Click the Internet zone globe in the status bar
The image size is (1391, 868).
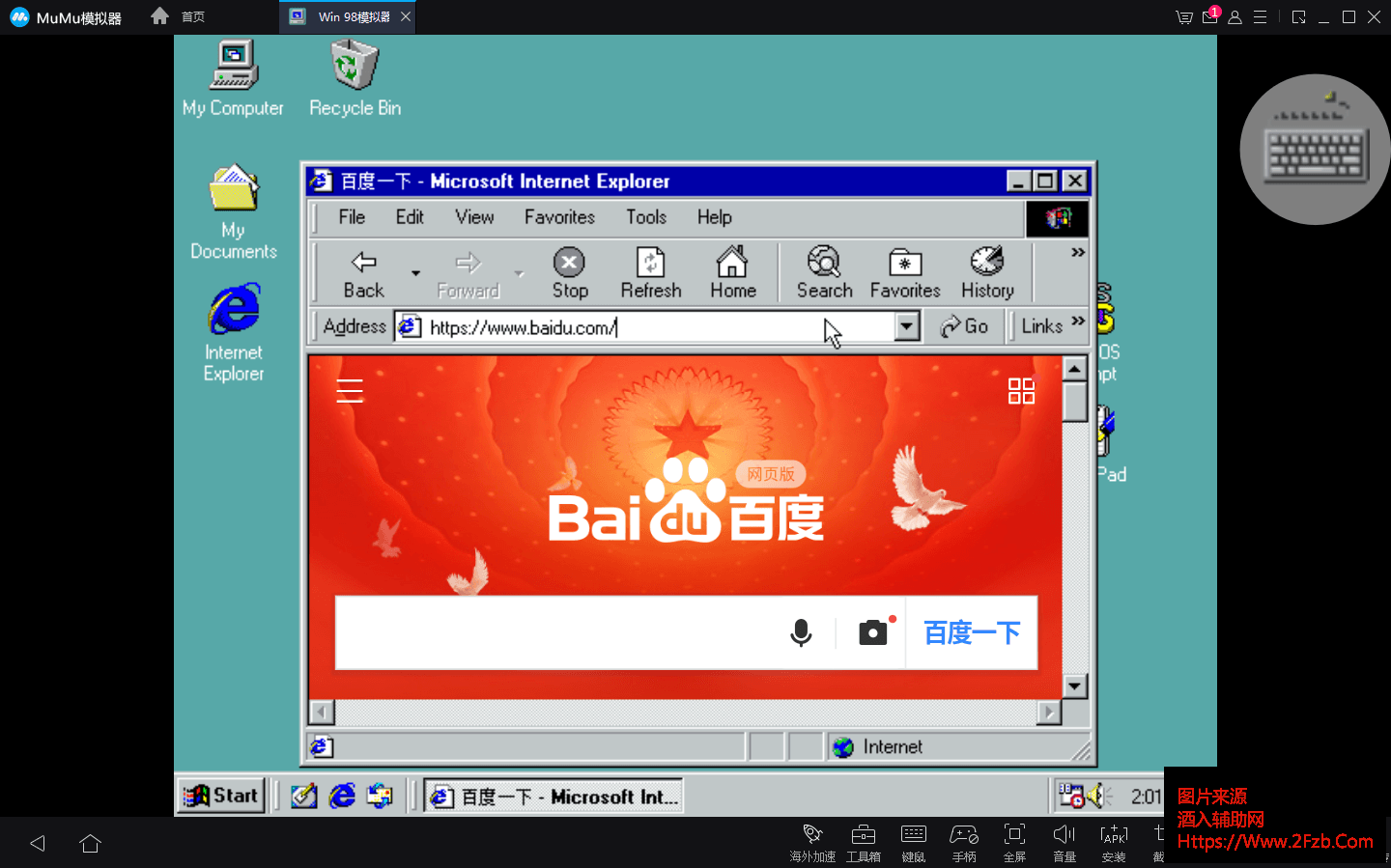pos(843,747)
